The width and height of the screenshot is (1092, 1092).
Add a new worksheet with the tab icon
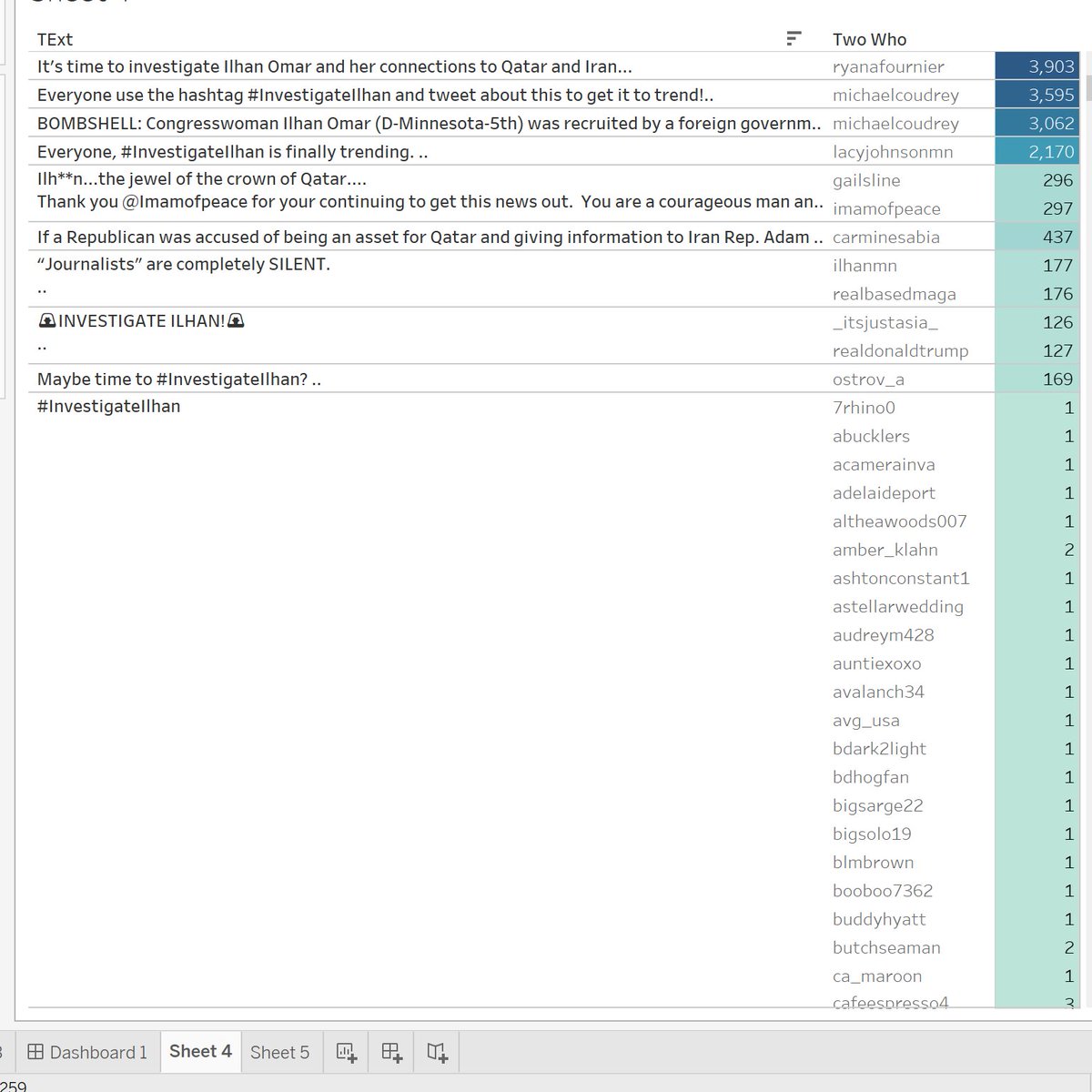click(346, 1053)
